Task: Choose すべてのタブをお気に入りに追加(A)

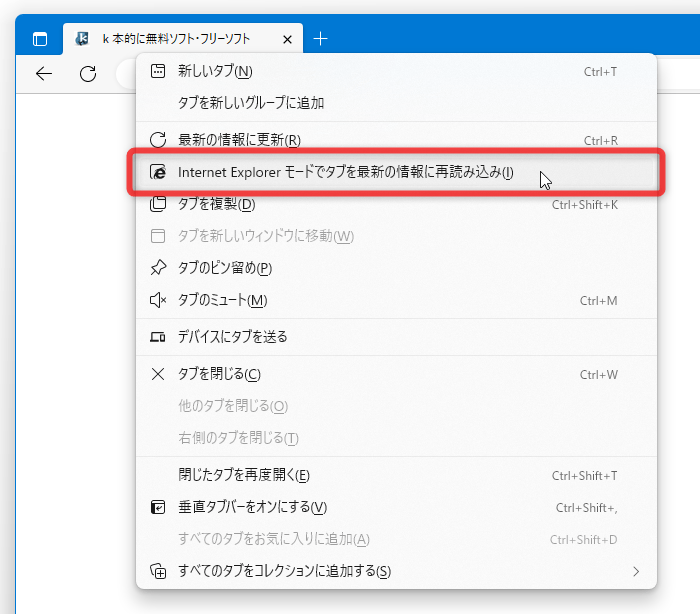Action: click(396, 539)
